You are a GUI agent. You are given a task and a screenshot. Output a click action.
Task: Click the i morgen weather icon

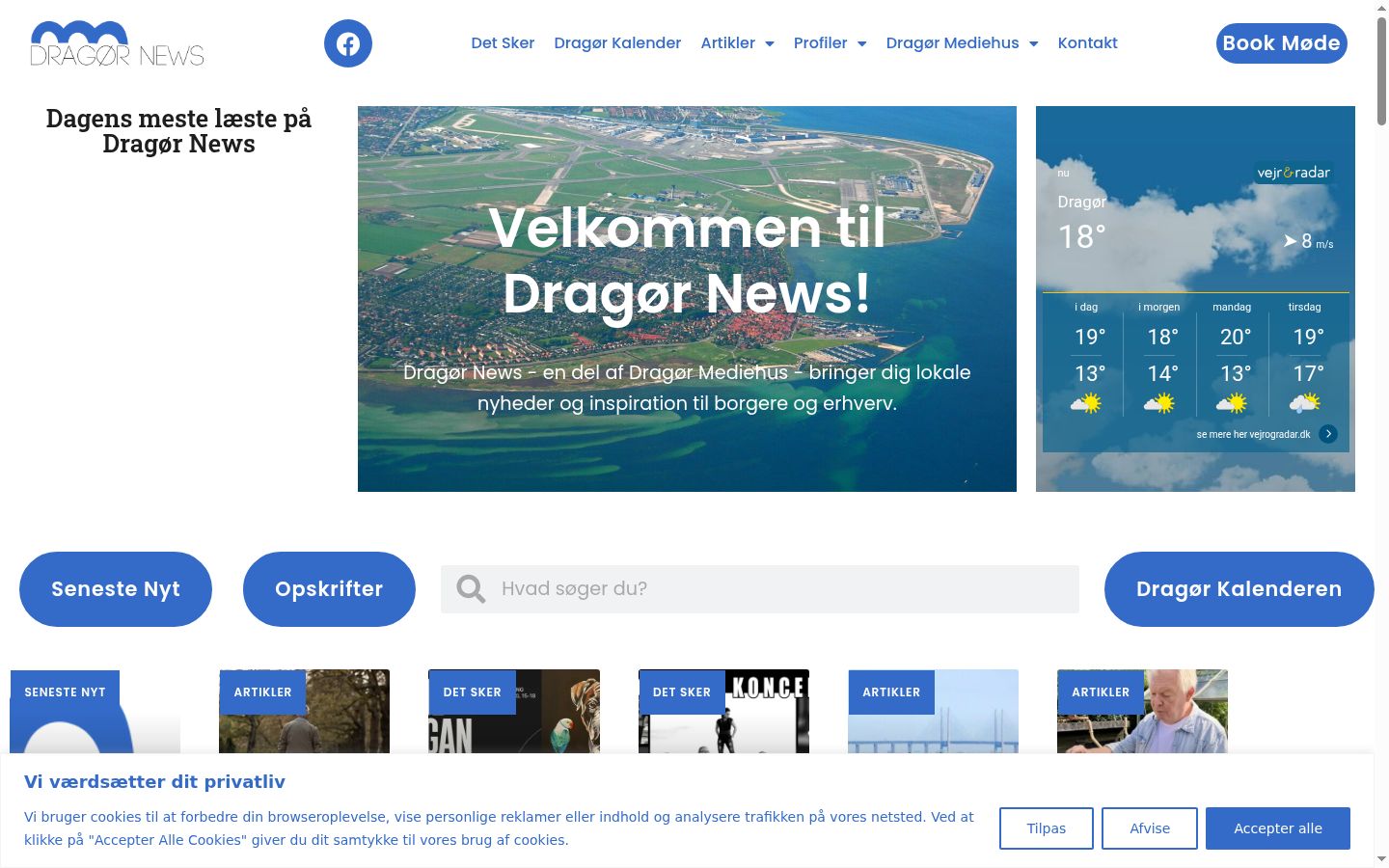pyautogui.click(x=1159, y=403)
